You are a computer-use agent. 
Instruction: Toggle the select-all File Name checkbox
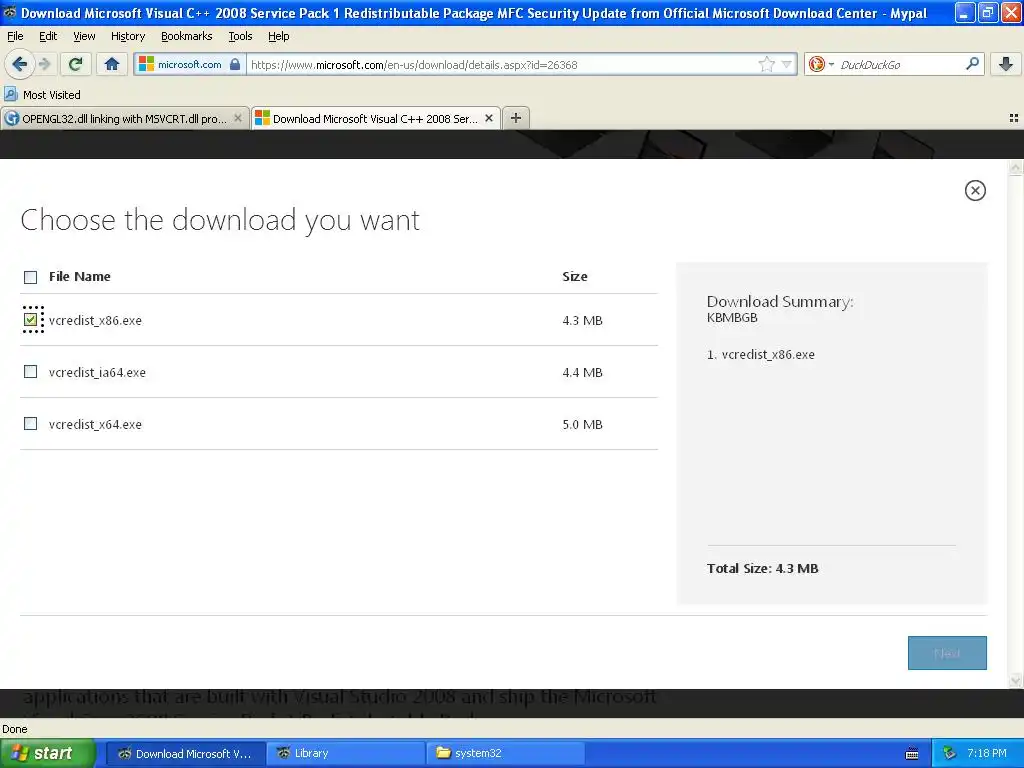[x=30, y=277]
